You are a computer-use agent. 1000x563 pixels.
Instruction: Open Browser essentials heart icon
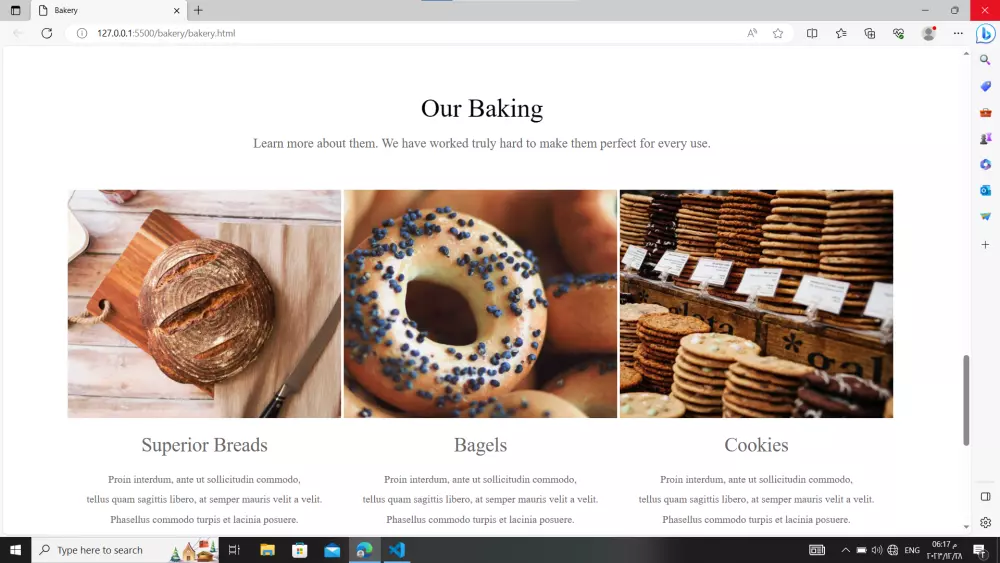(899, 33)
